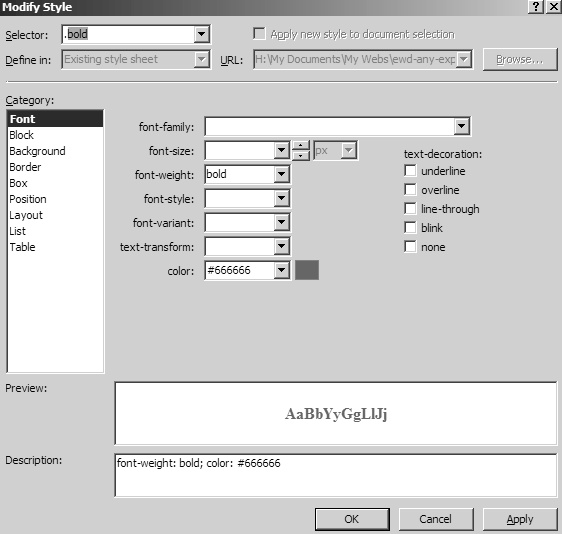Click the Apply button
562x534 pixels.
click(520, 519)
